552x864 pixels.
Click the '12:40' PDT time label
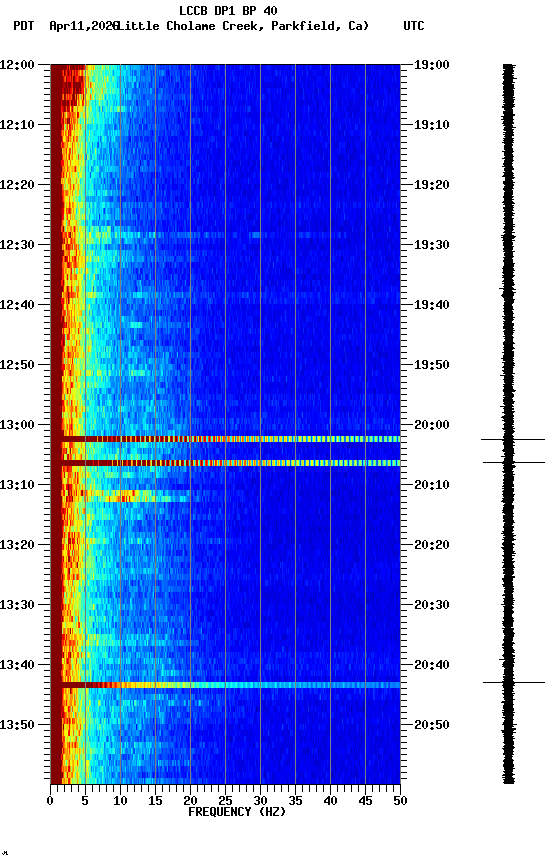(x=17, y=305)
